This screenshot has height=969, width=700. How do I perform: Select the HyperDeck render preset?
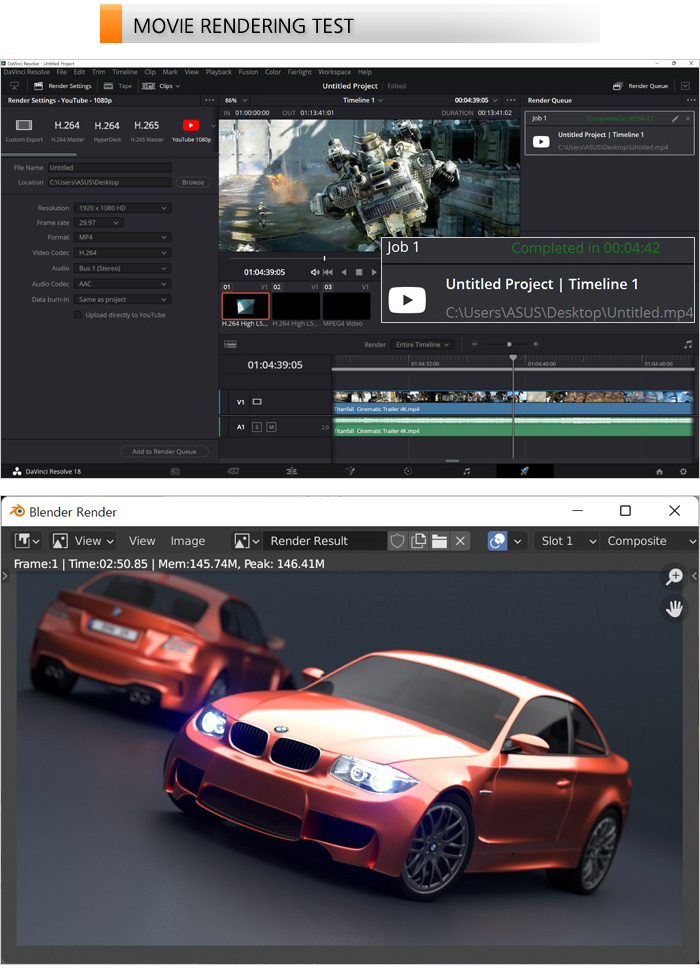[107, 130]
